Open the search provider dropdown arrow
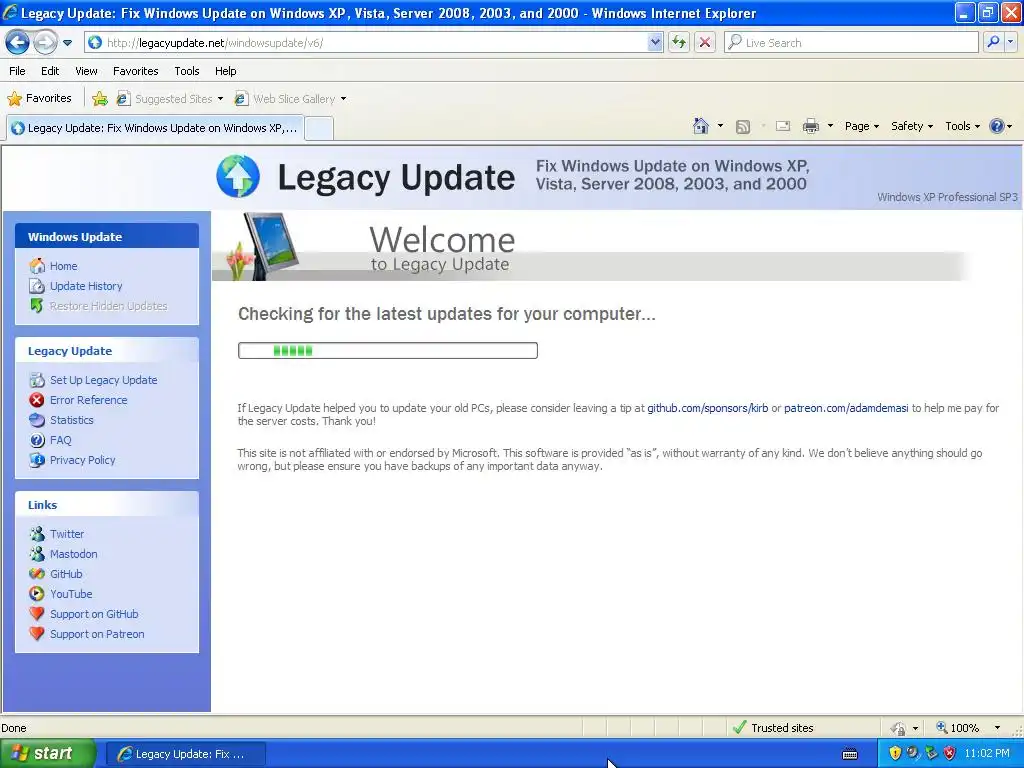This screenshot has width=1024, height=768. (1010, 42)
